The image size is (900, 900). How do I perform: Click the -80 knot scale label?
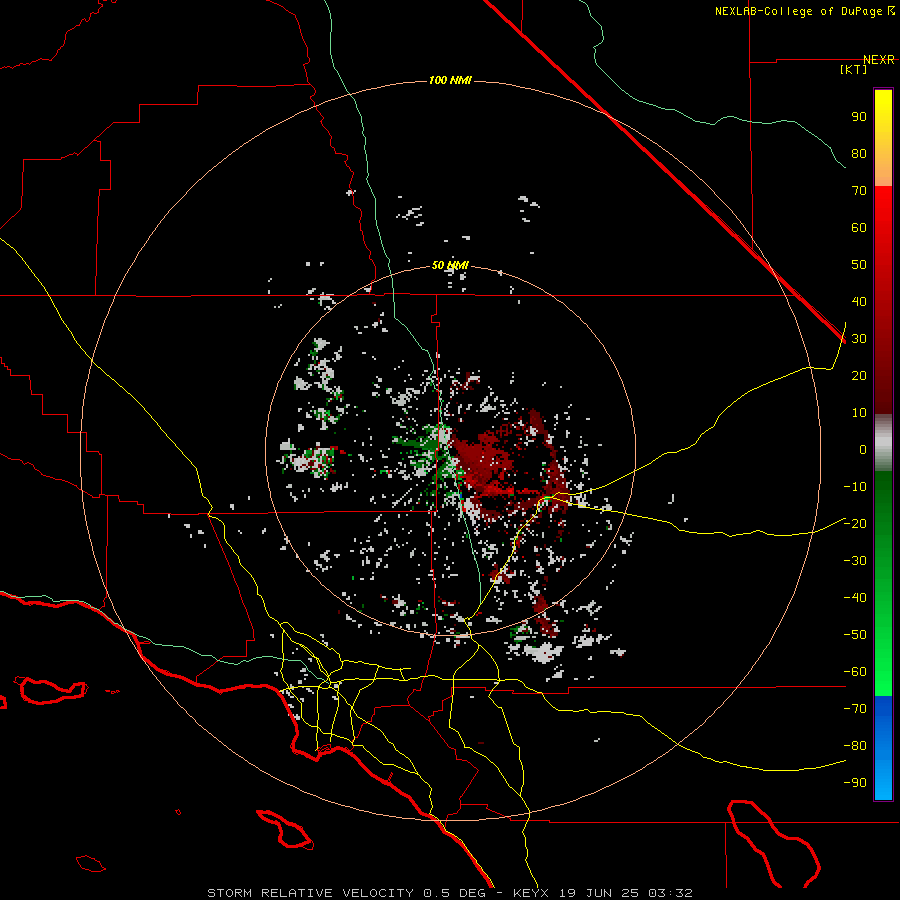click(x=855, y=746)
